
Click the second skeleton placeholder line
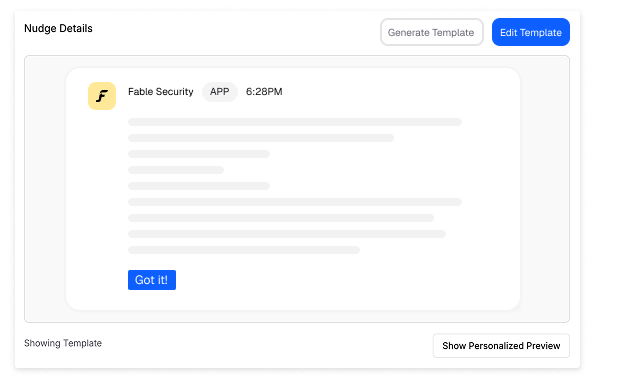261,138
